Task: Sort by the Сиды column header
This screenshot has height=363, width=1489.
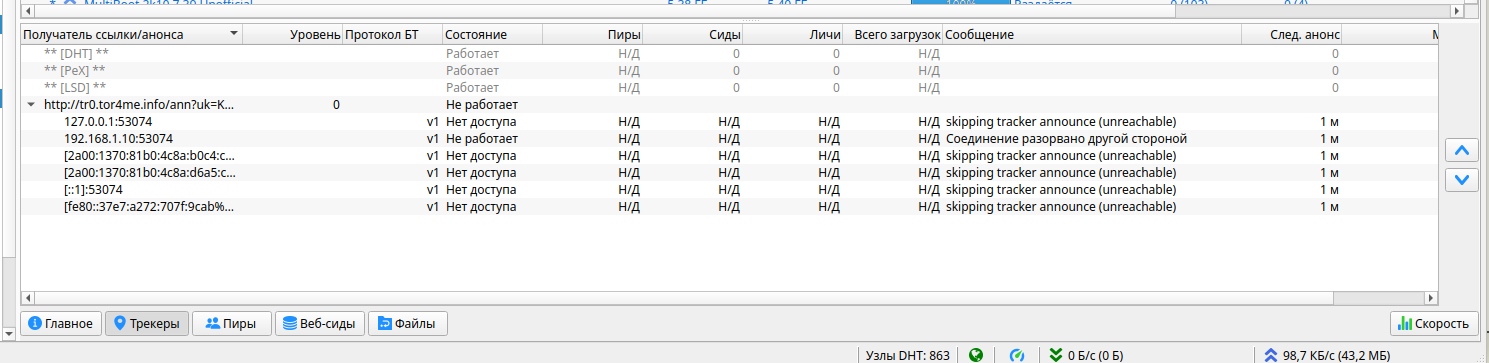Action: click(x=692, y=35)
